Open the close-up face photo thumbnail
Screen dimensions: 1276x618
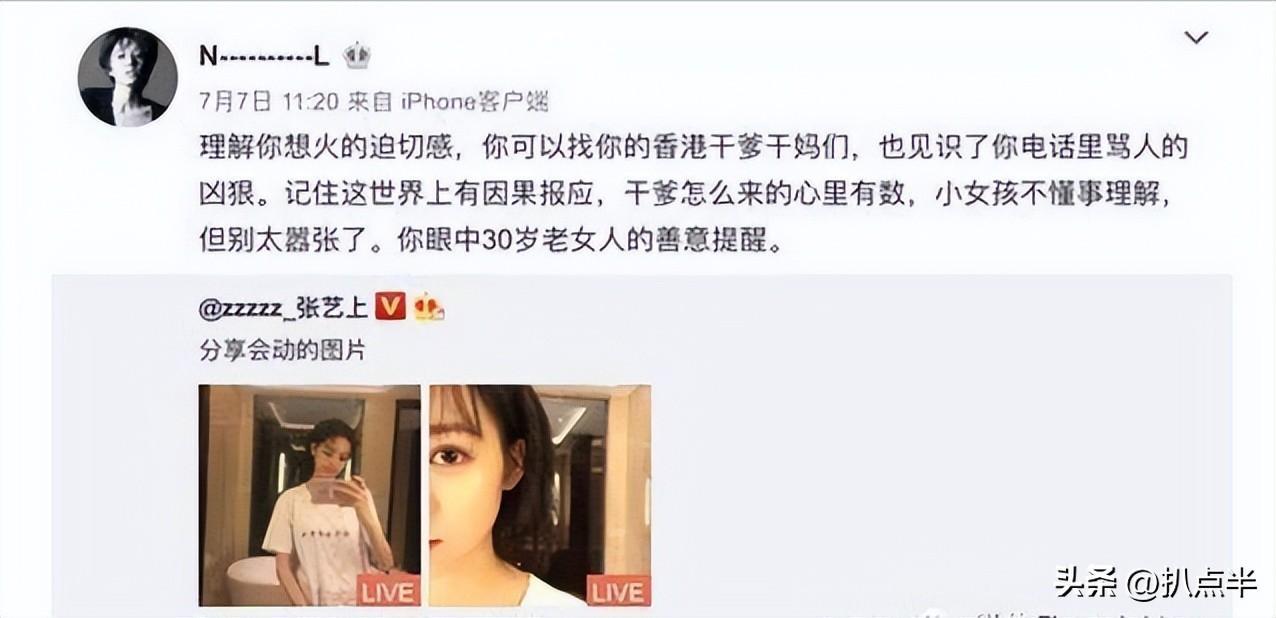pos(540,495)
